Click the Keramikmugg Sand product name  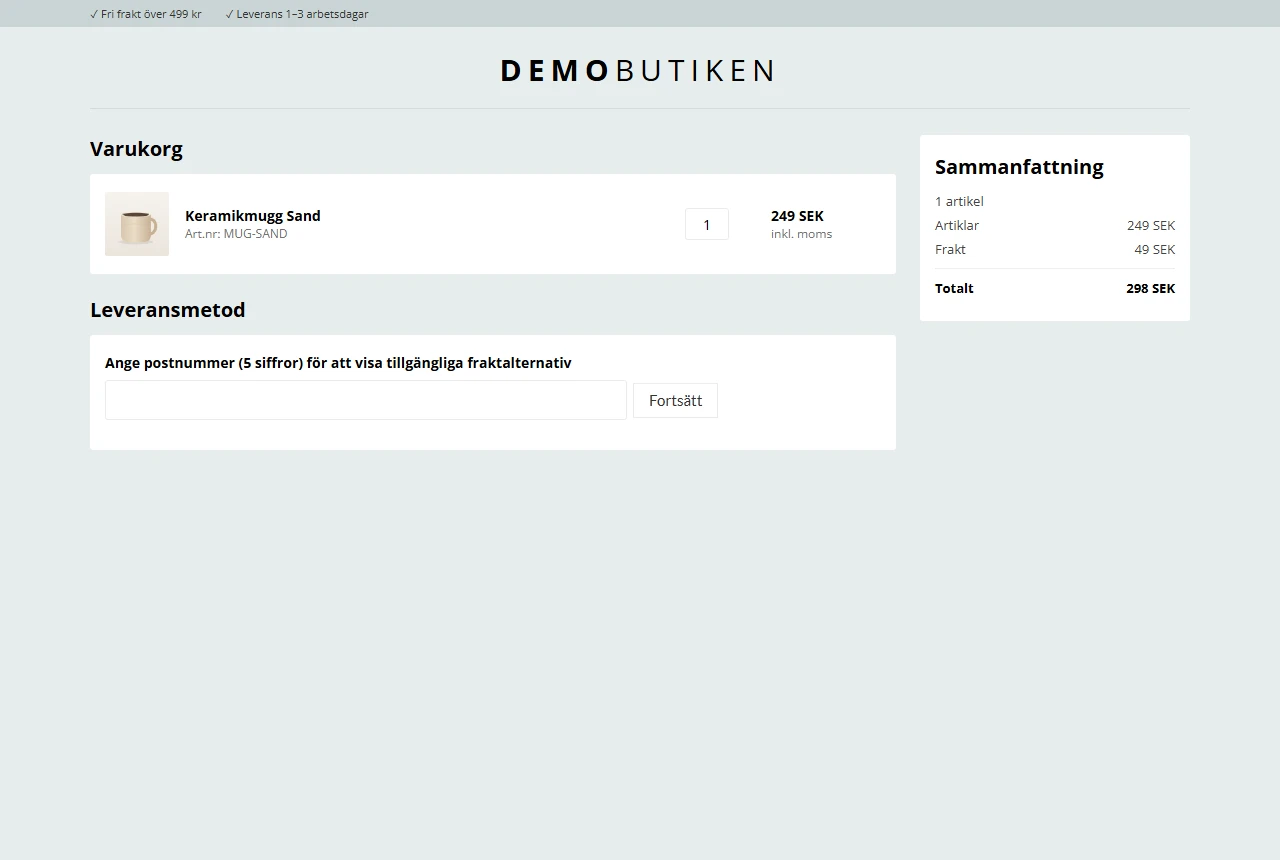pyautogui.click(x=253, y=216)
